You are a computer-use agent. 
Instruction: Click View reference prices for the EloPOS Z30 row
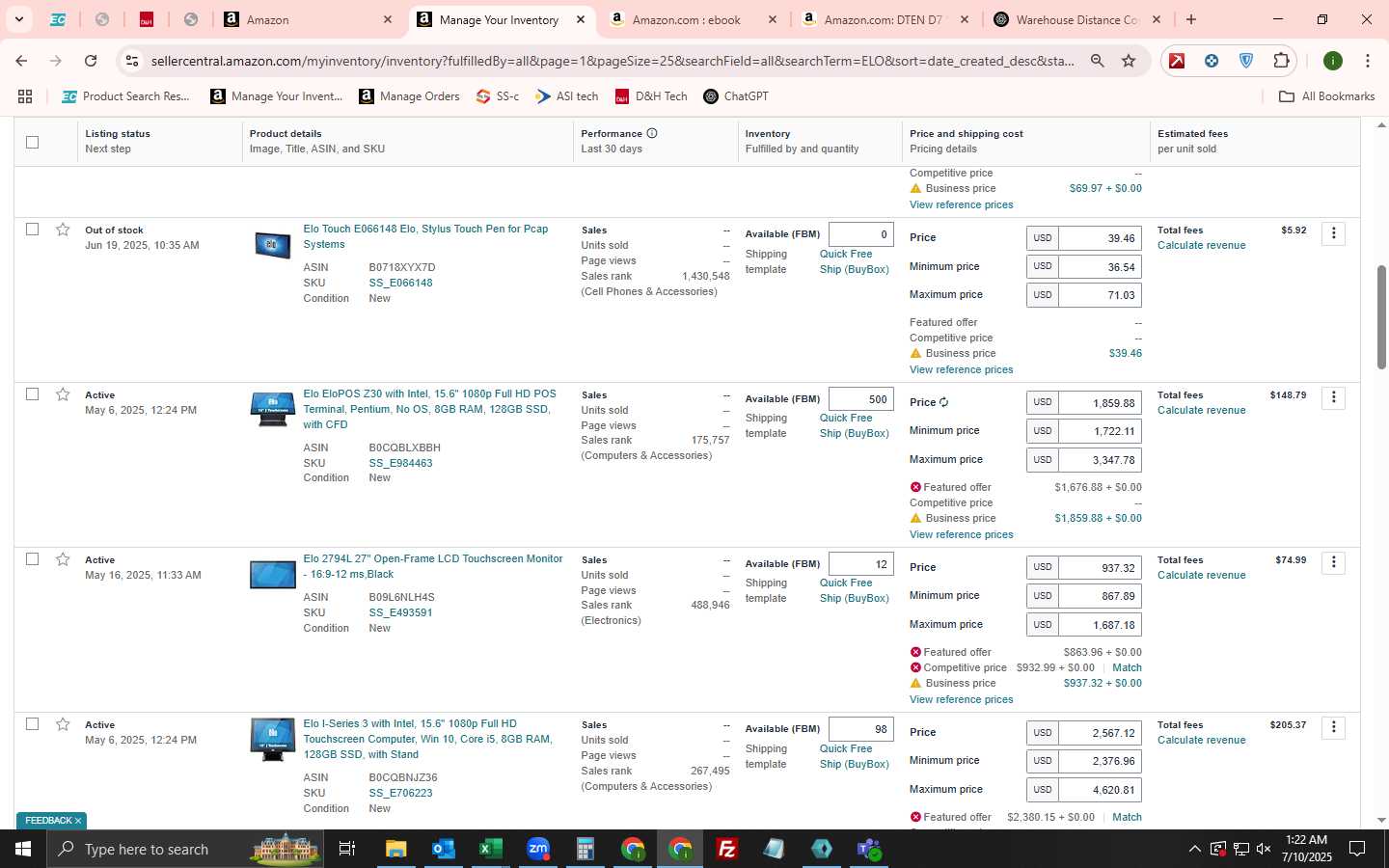click(x=961, y=534)
